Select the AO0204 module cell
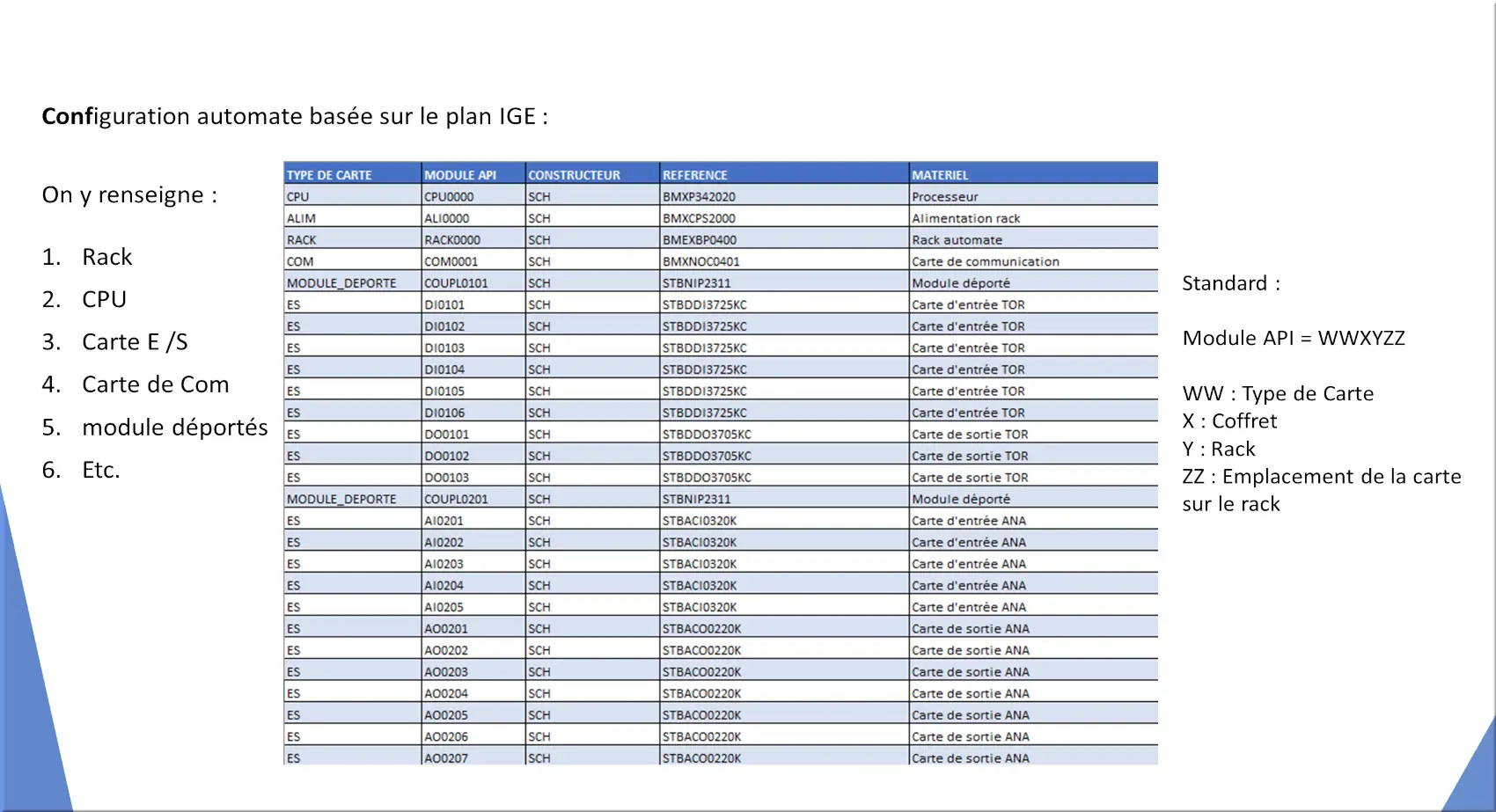The image size is (1496, 812). [473, 693]
